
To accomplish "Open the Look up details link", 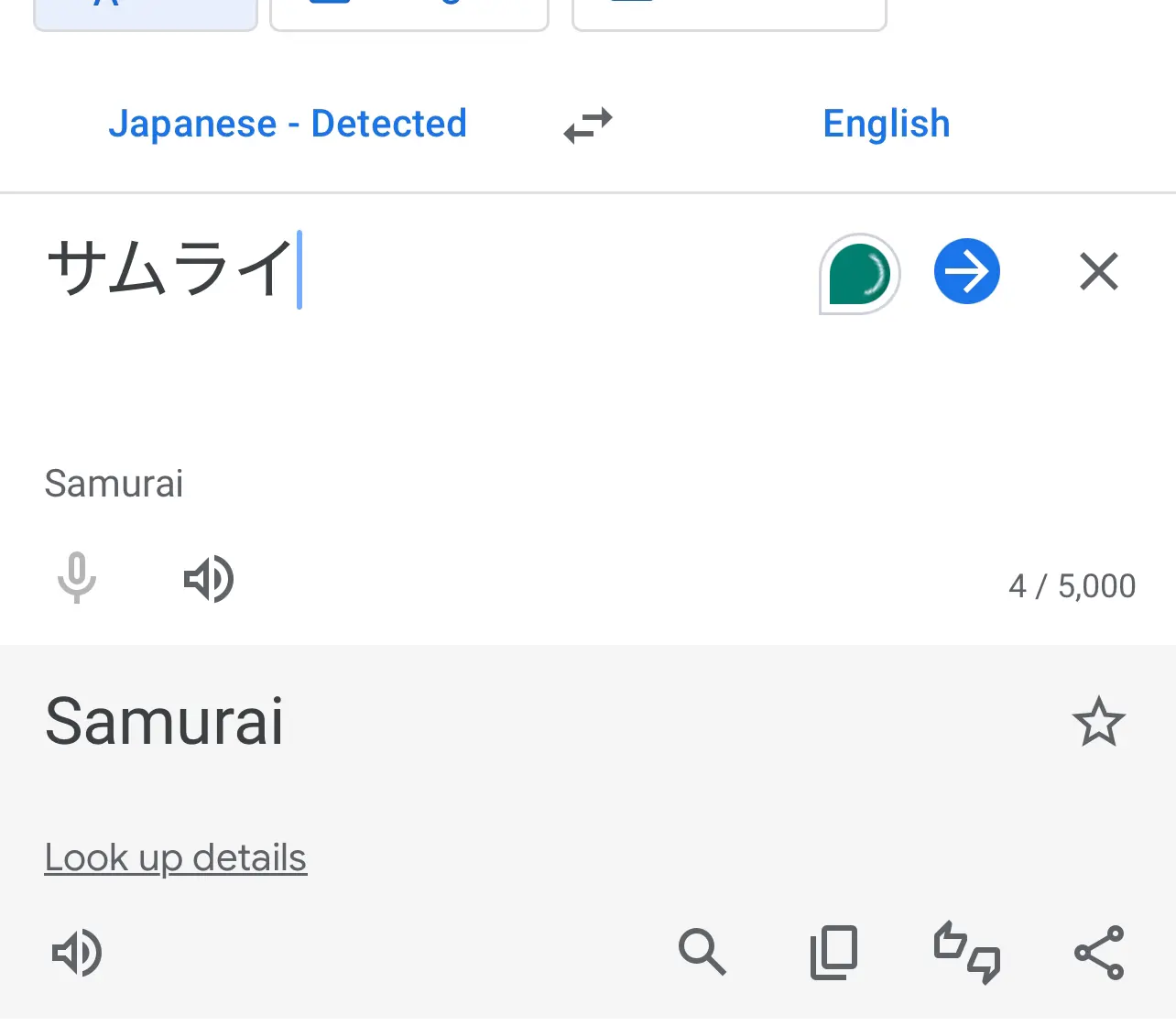I will click(176, 858).
